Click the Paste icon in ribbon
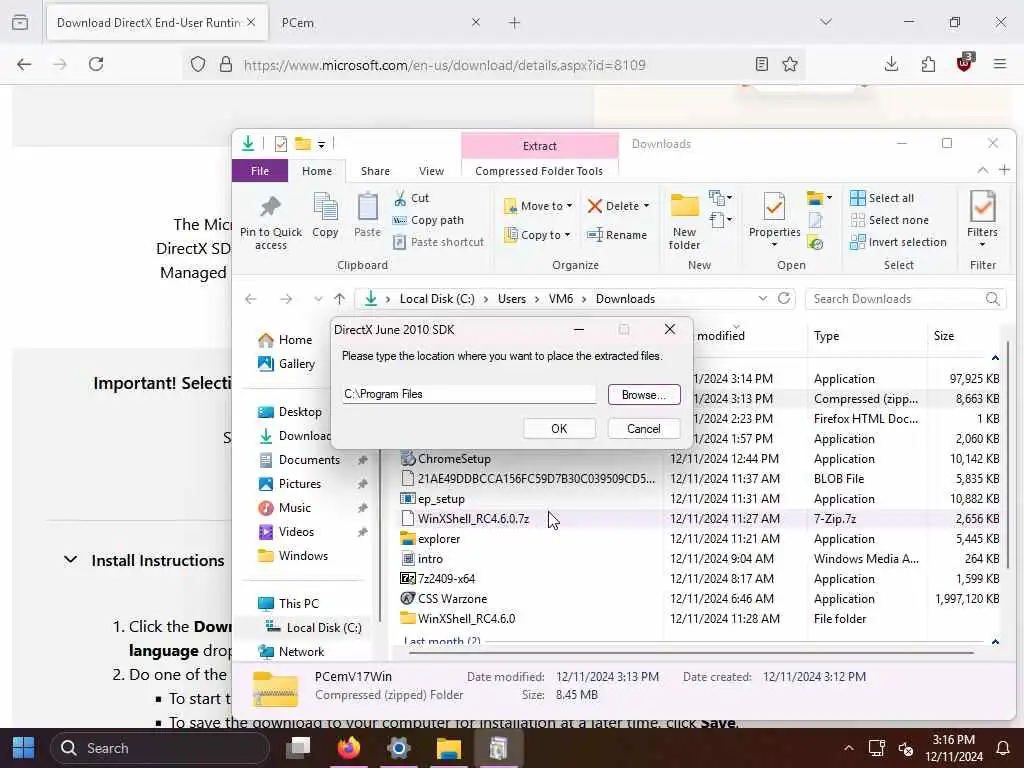1024x768 pixels. pos(367,216)
